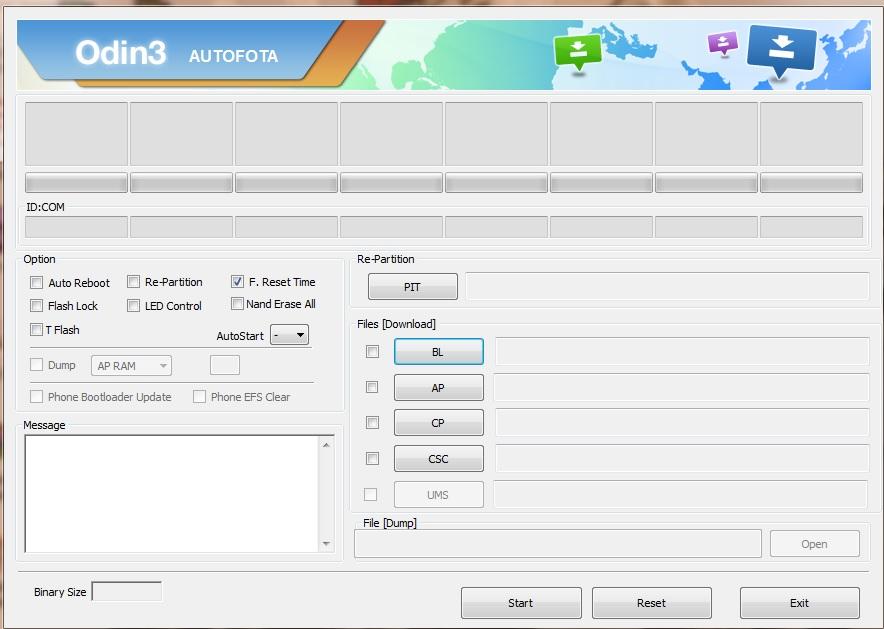Image resolution: width=884 pixels, height=629 pixels.
Task: Click the purple upload icon in banner
Action: 723,43
